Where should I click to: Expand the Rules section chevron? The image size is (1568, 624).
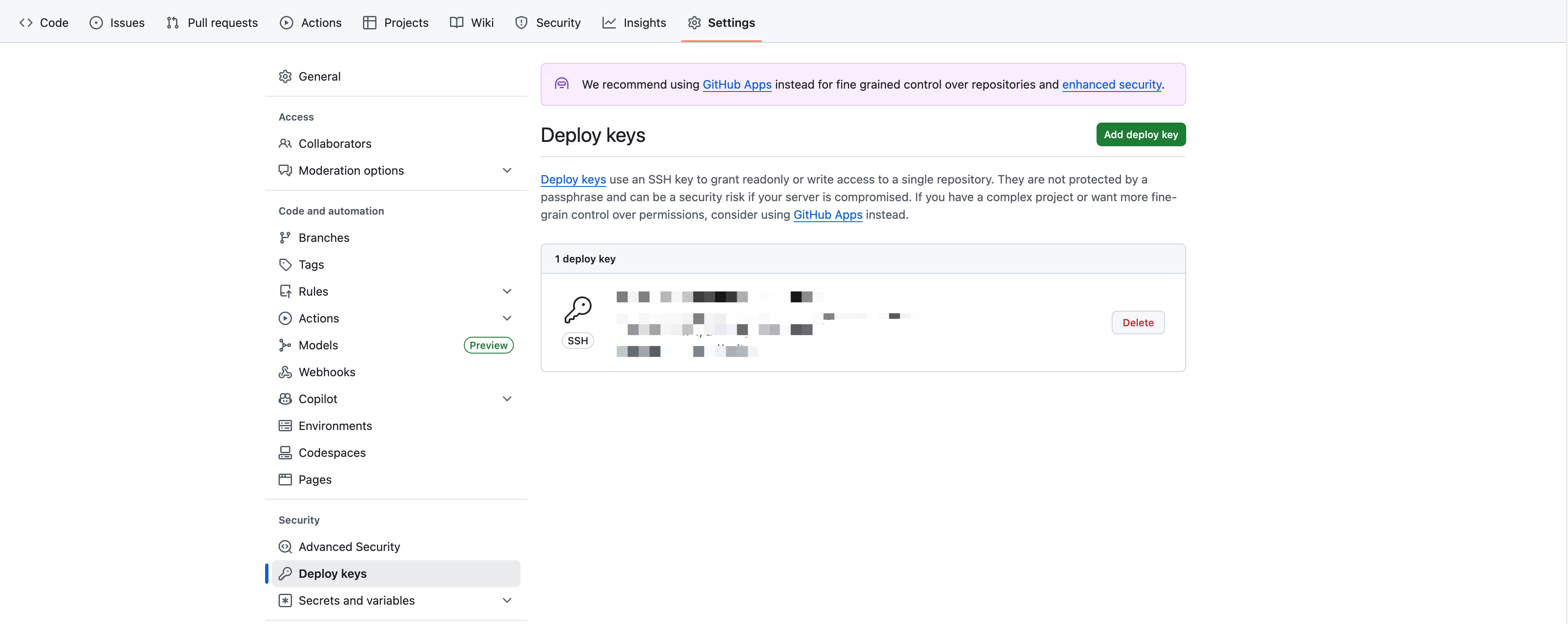[506, 291]
